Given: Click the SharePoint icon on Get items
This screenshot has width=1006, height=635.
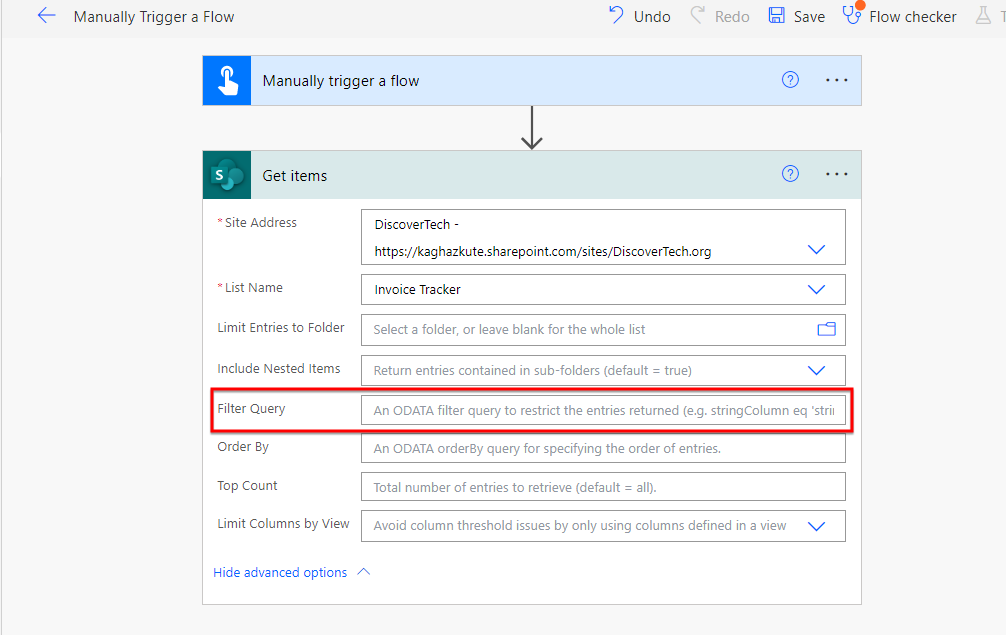Looking at the screenshot, I should (x=227, y=175).
